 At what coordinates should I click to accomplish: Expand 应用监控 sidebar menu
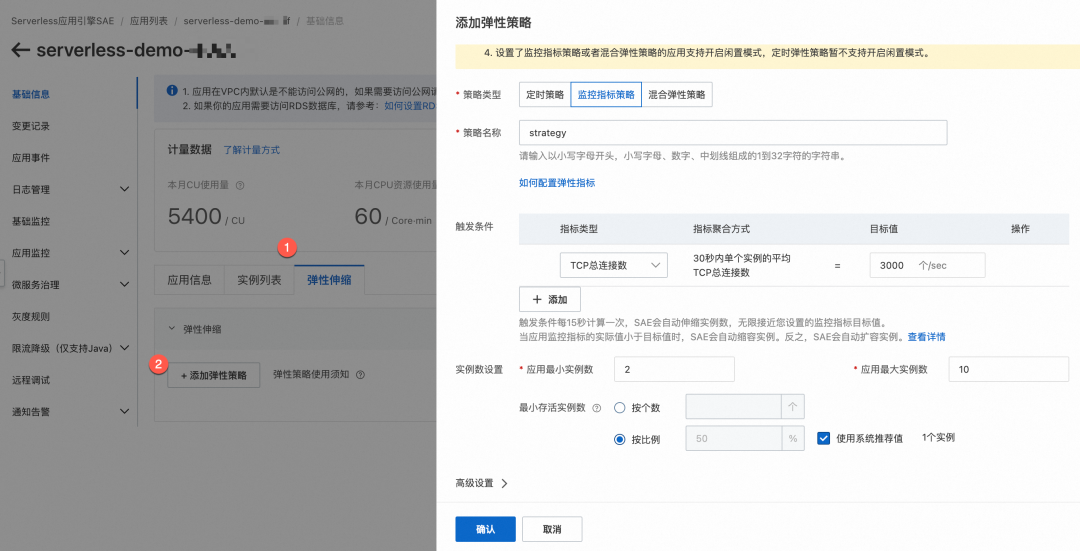click(x=125, y=252)
